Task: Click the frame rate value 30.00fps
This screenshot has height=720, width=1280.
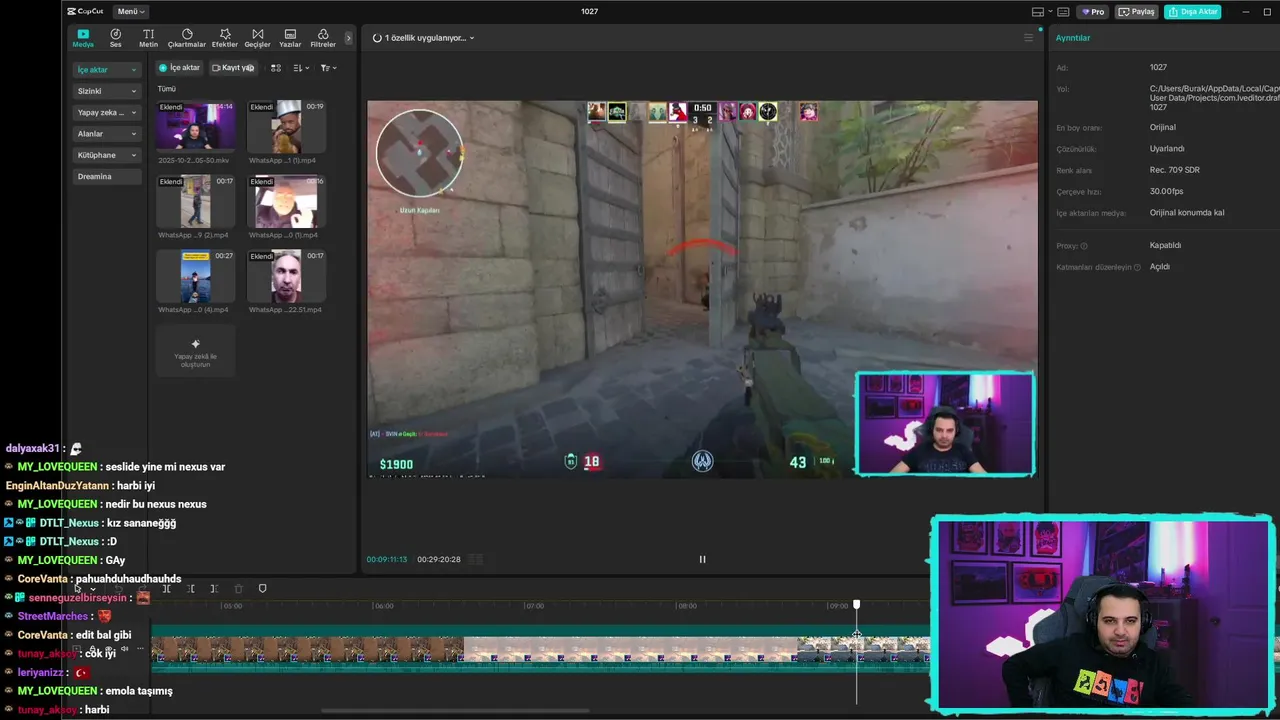Action: click(x=1166, y=191)
